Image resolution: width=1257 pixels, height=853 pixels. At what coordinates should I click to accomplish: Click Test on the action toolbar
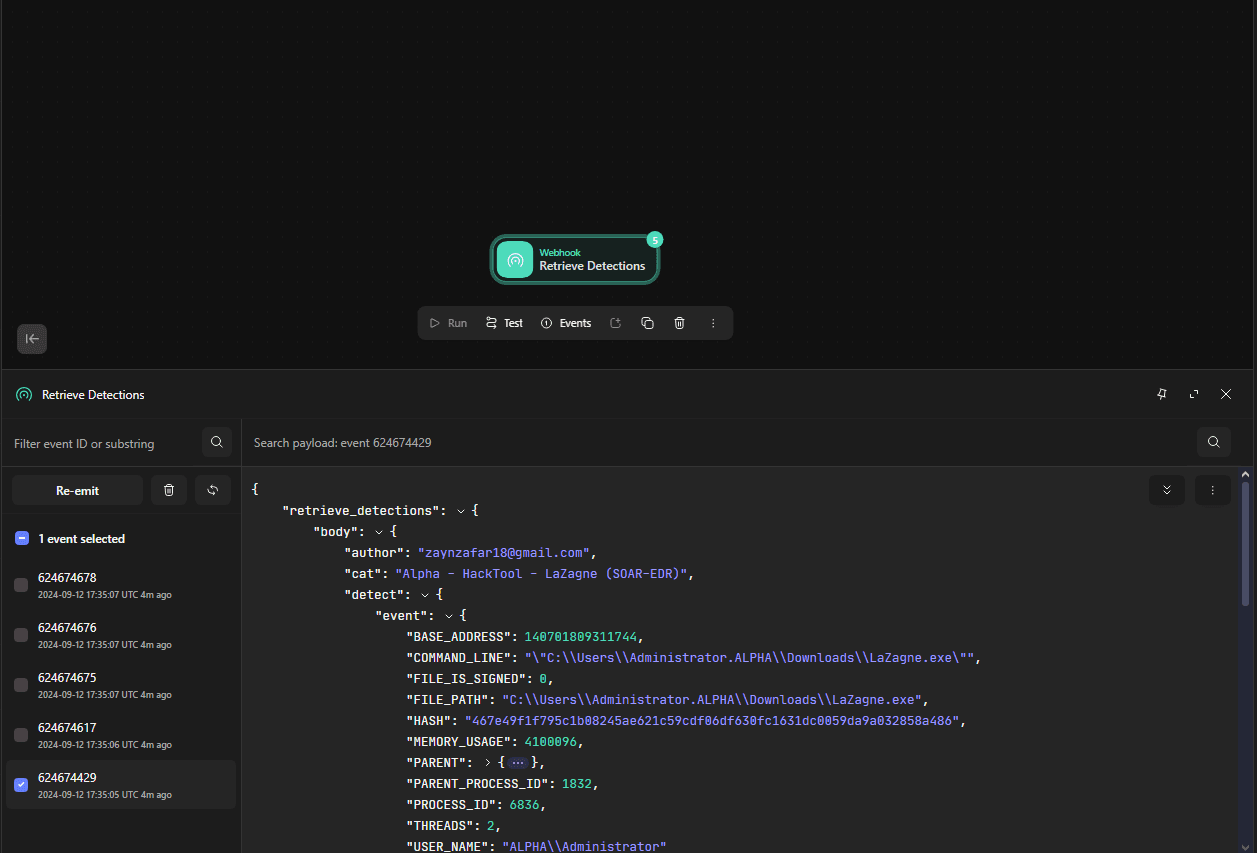(x=503, y=322)
